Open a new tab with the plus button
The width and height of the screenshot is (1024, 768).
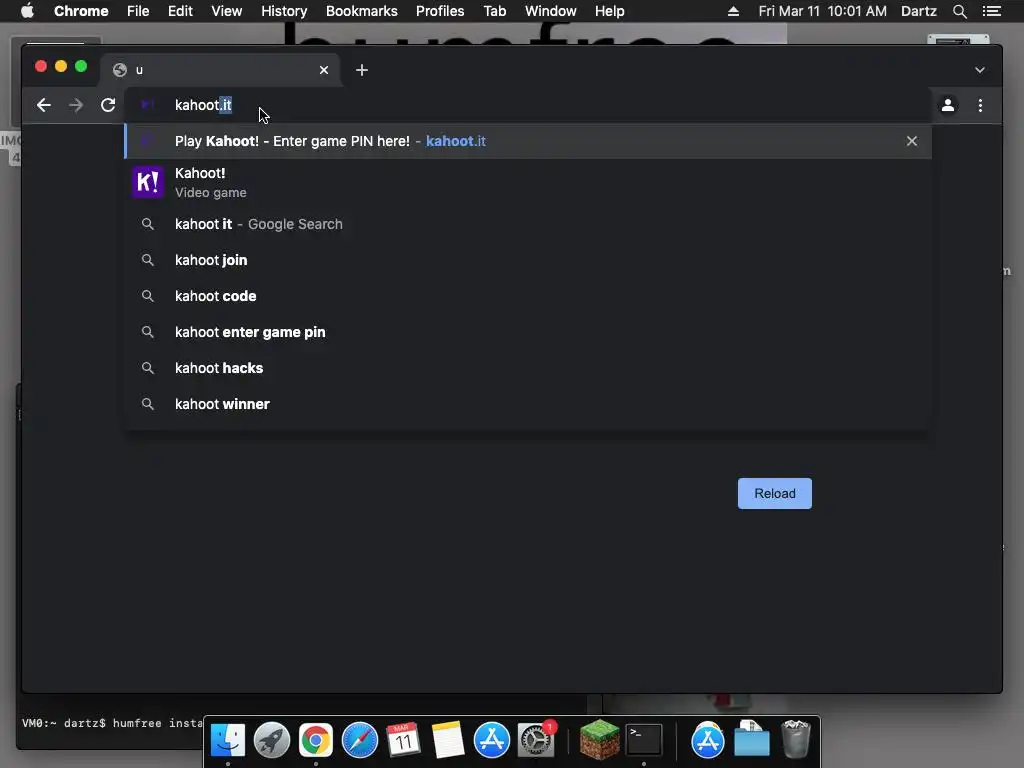(362, 70)
